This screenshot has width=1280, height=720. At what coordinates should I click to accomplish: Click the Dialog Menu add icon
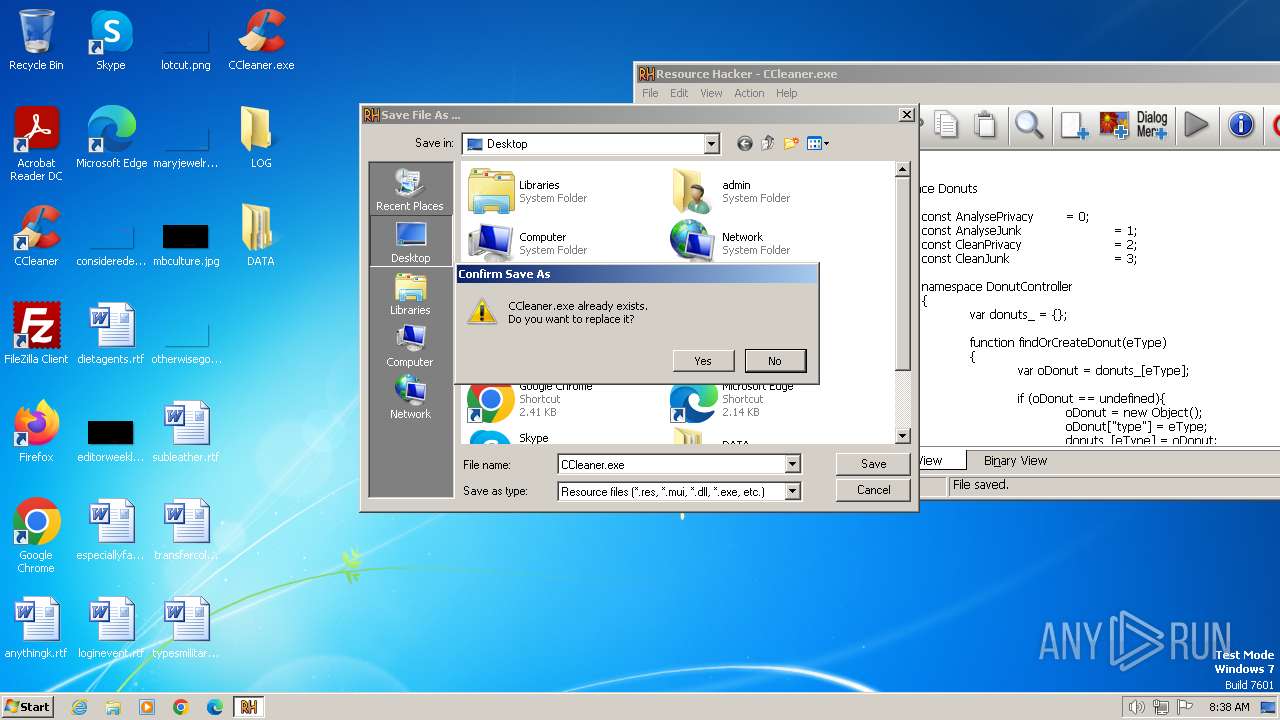click(x=1152, y=125)
